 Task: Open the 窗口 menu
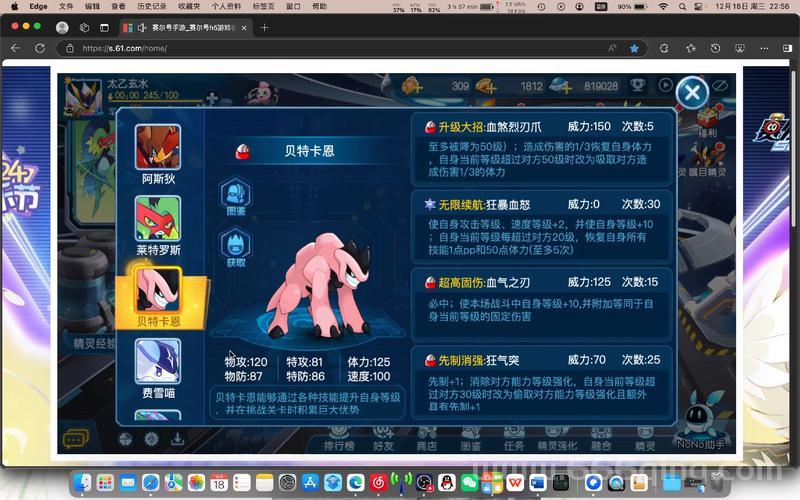293,6
